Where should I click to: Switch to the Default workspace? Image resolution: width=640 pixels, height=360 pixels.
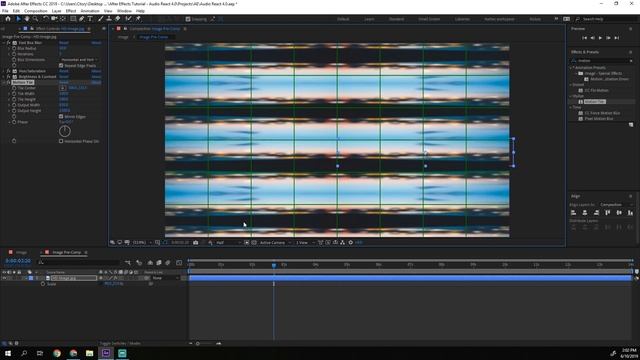(x=343, y=19)
